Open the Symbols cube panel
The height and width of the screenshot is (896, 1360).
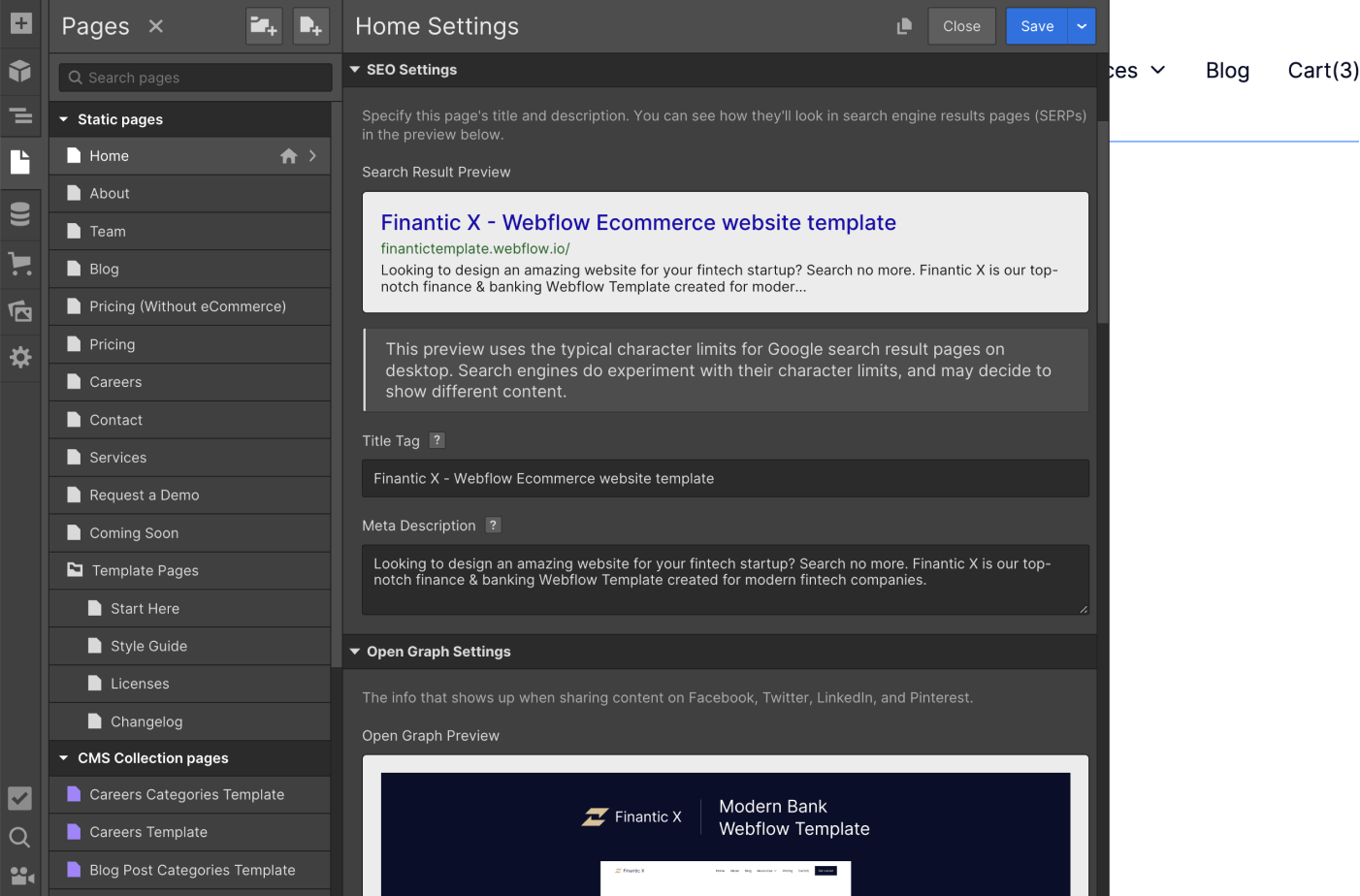pos(20,70)
